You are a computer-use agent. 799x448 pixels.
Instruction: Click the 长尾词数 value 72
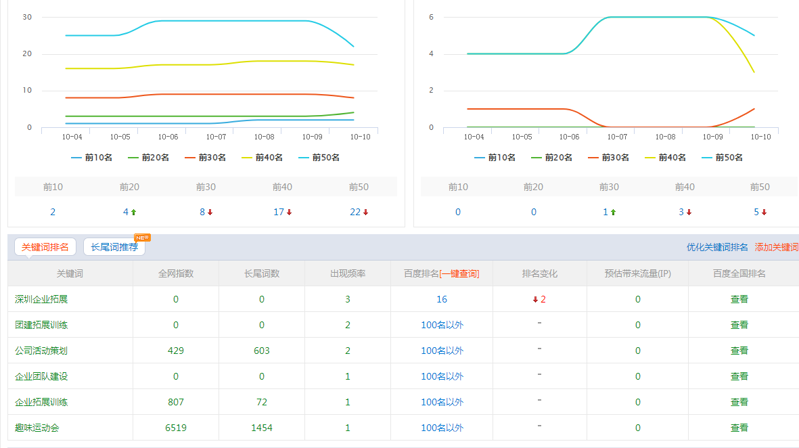coord(262,402)
